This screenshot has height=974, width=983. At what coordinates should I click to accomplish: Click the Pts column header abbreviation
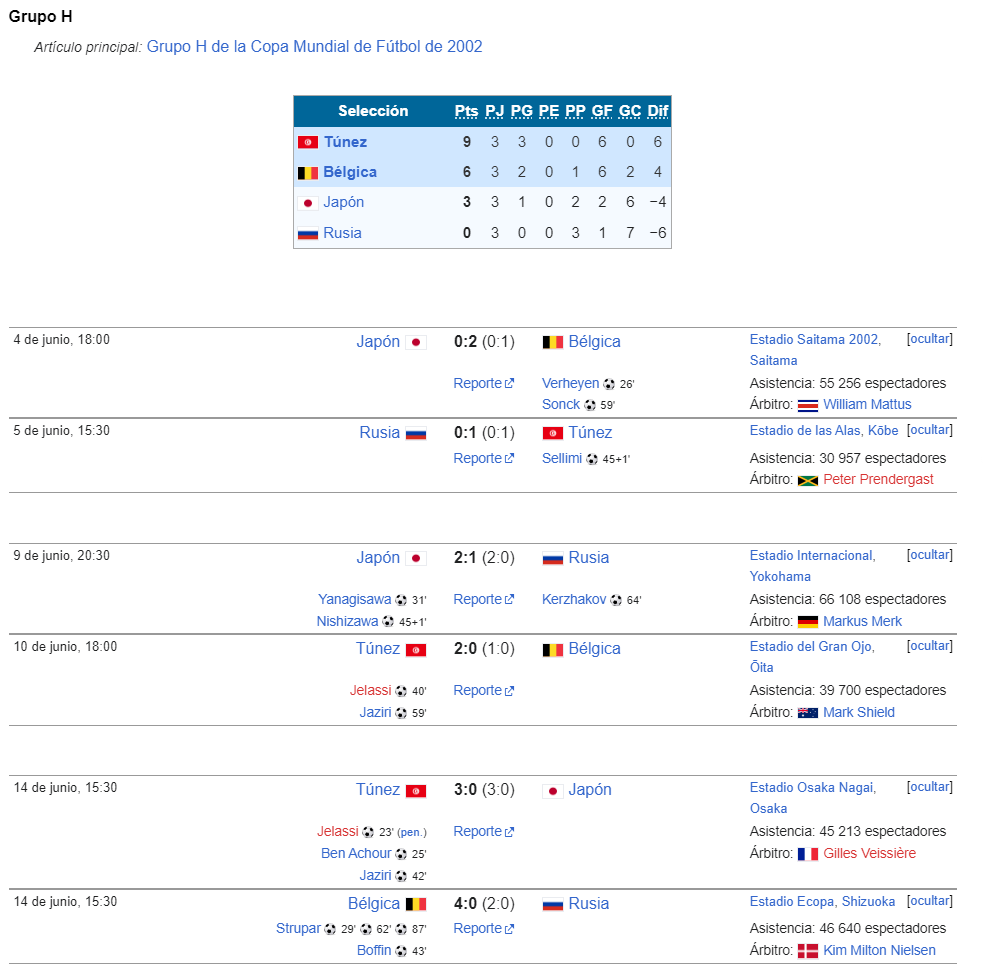pos(466,112)
